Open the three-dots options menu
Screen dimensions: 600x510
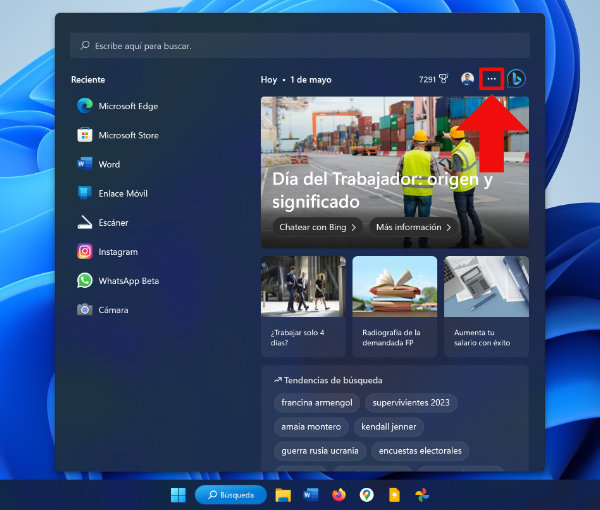491,79
